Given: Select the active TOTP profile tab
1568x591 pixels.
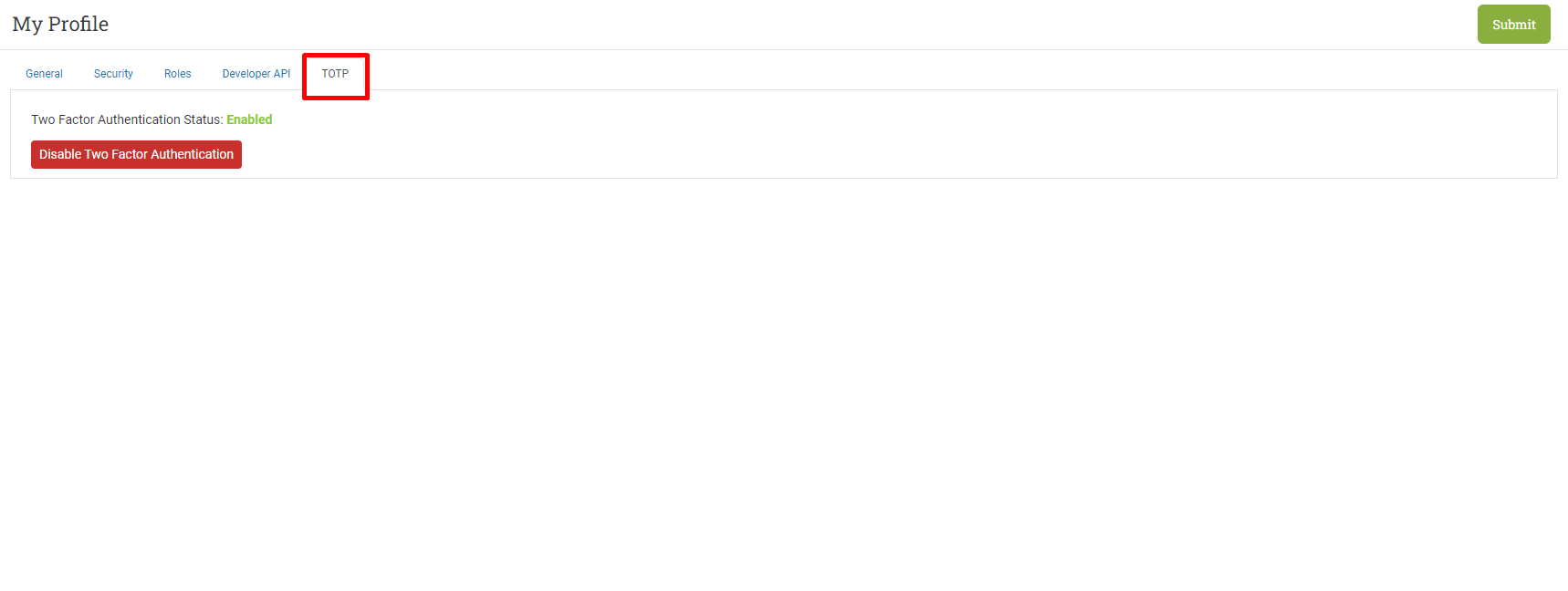Looking at the screenshot, I should tap(335, 74).
